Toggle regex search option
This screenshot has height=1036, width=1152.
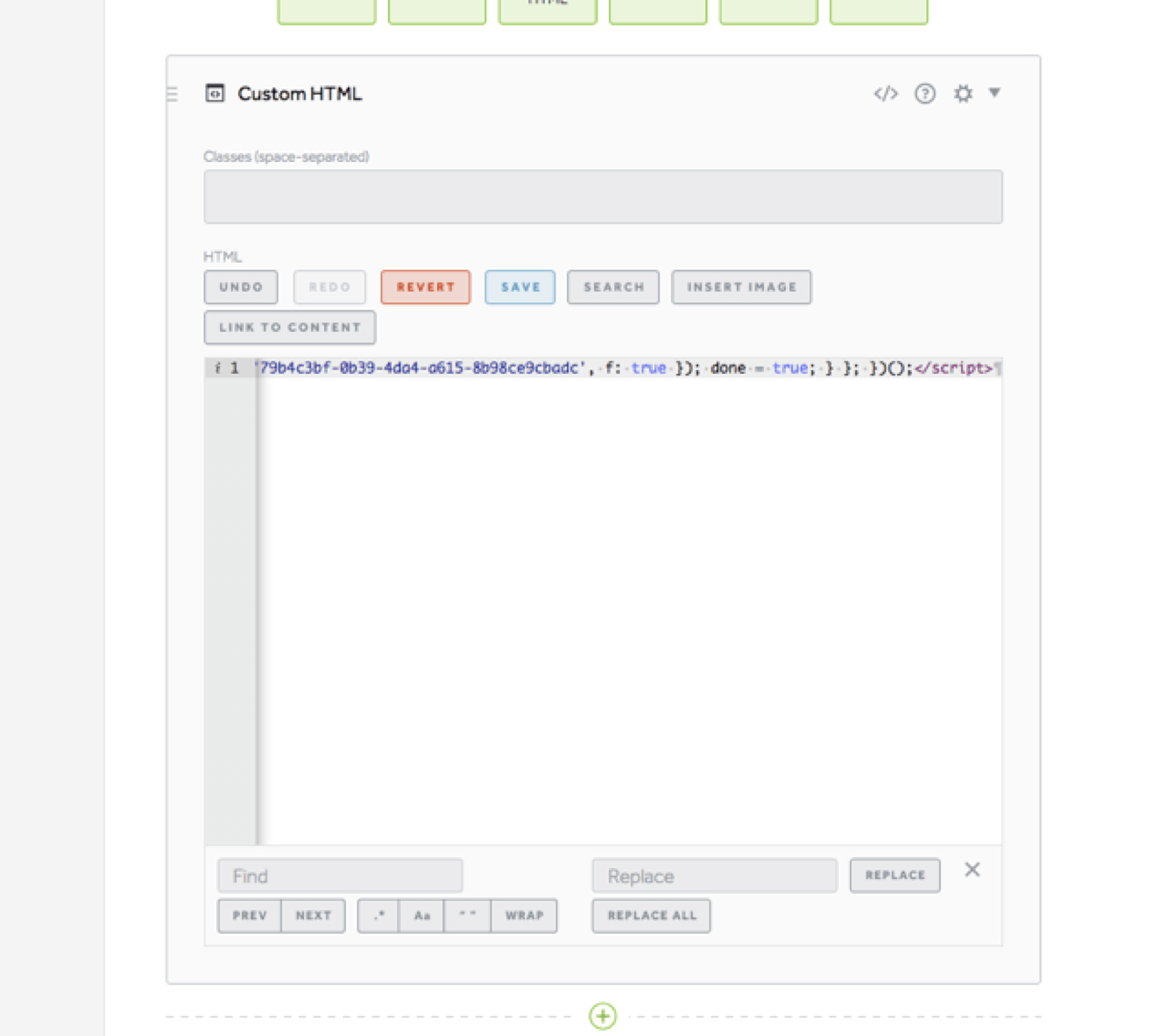378,916
